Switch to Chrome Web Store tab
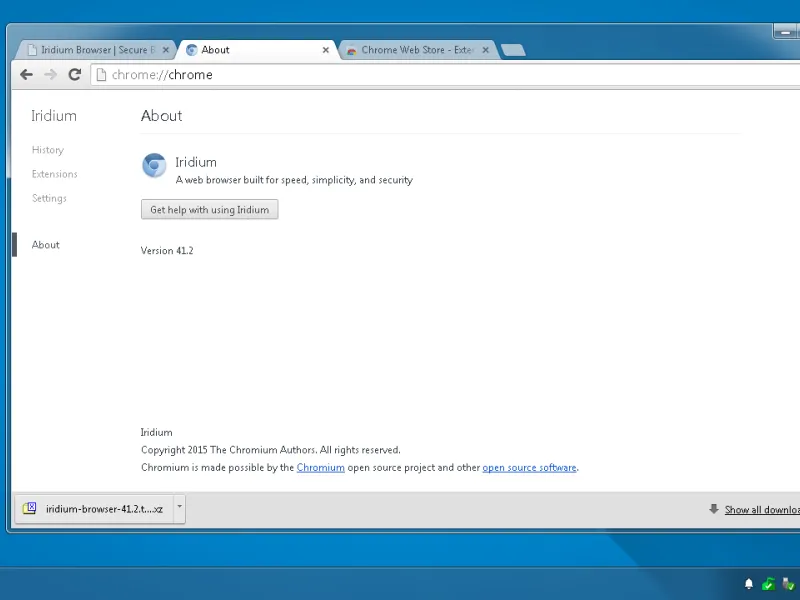Viewport: 800px width, 600px height. click(x=416, y=50)
